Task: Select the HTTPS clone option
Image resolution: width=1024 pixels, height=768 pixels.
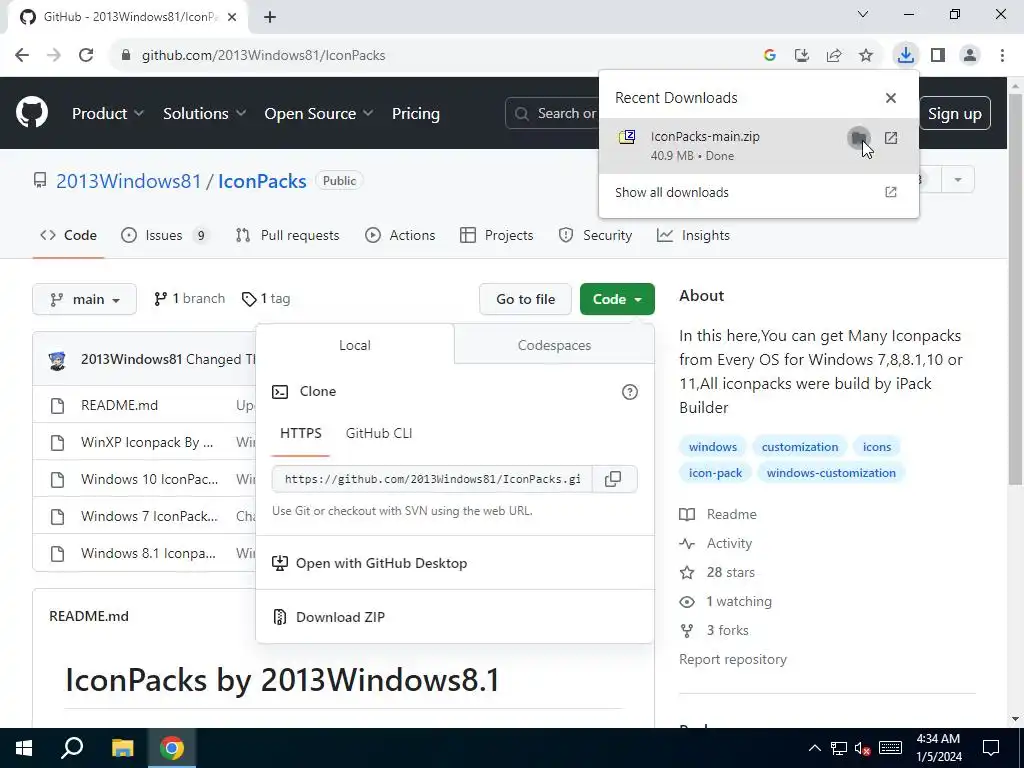Action: [x=300, y=434]
